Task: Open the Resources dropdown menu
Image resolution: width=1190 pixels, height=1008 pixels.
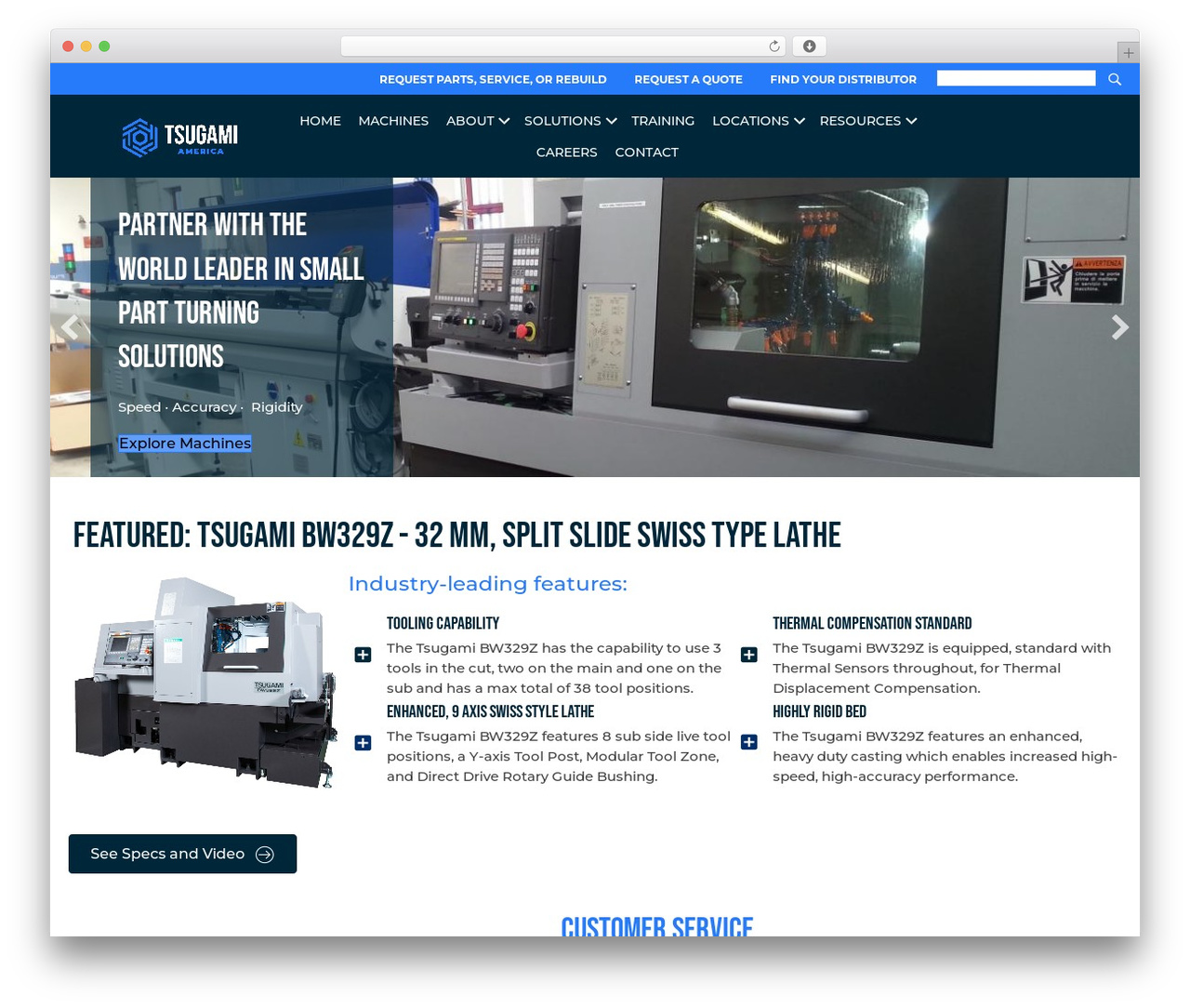Action: point(868,121)
